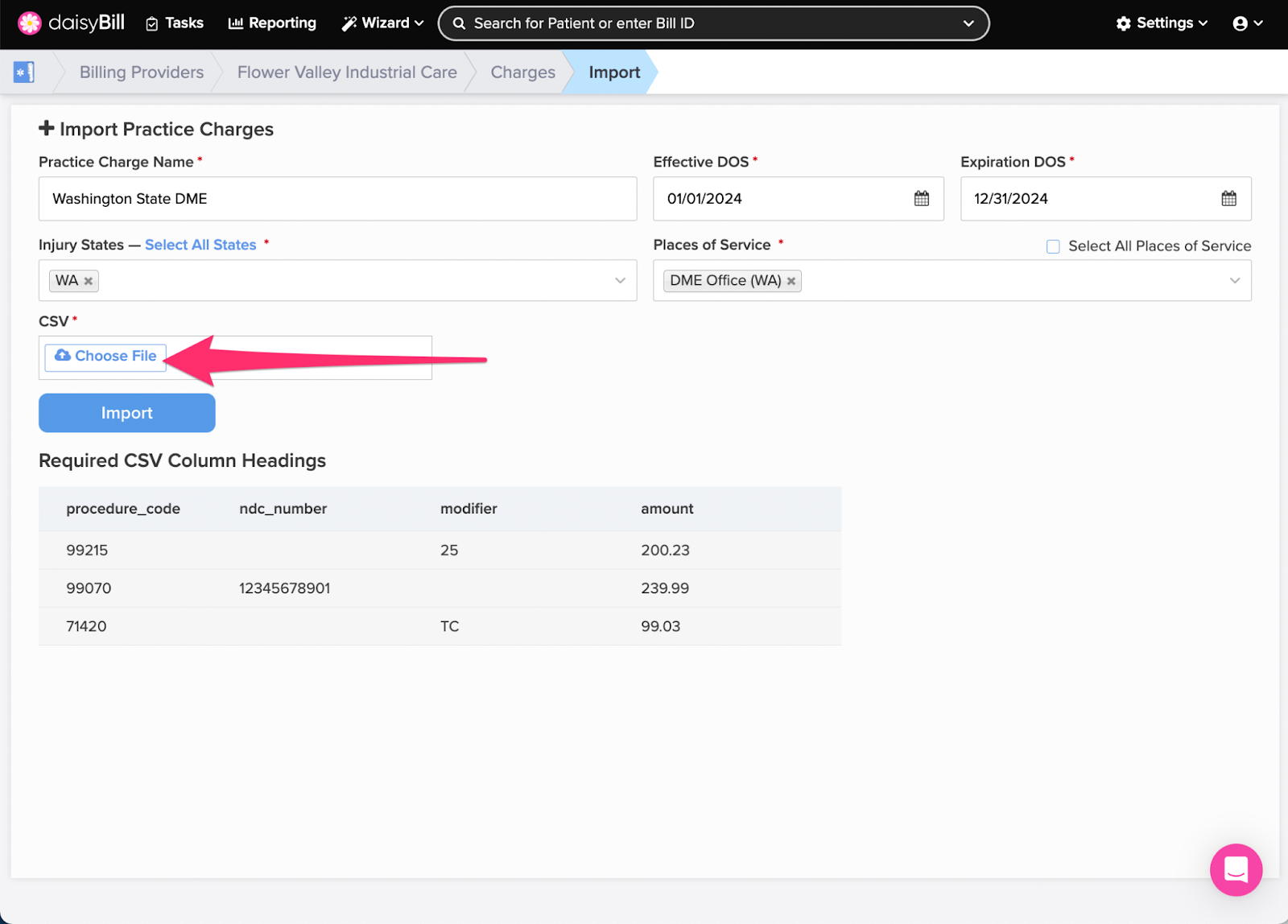1288x924 pixels.
Task: Edit the Practice Charge Name field
Action: pos(338,199)
